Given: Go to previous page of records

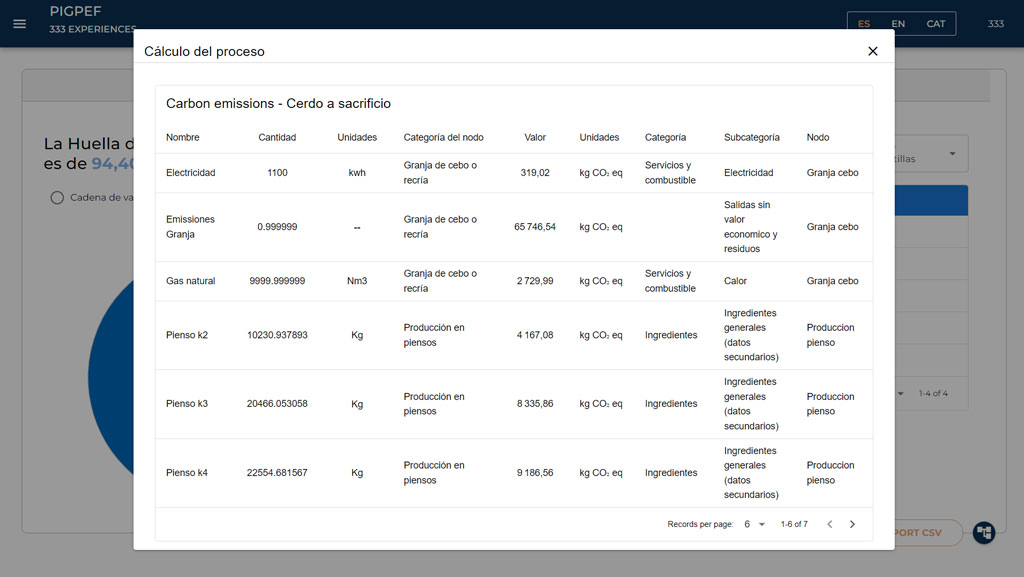Looking at the screenshot, I should [829, 524].
